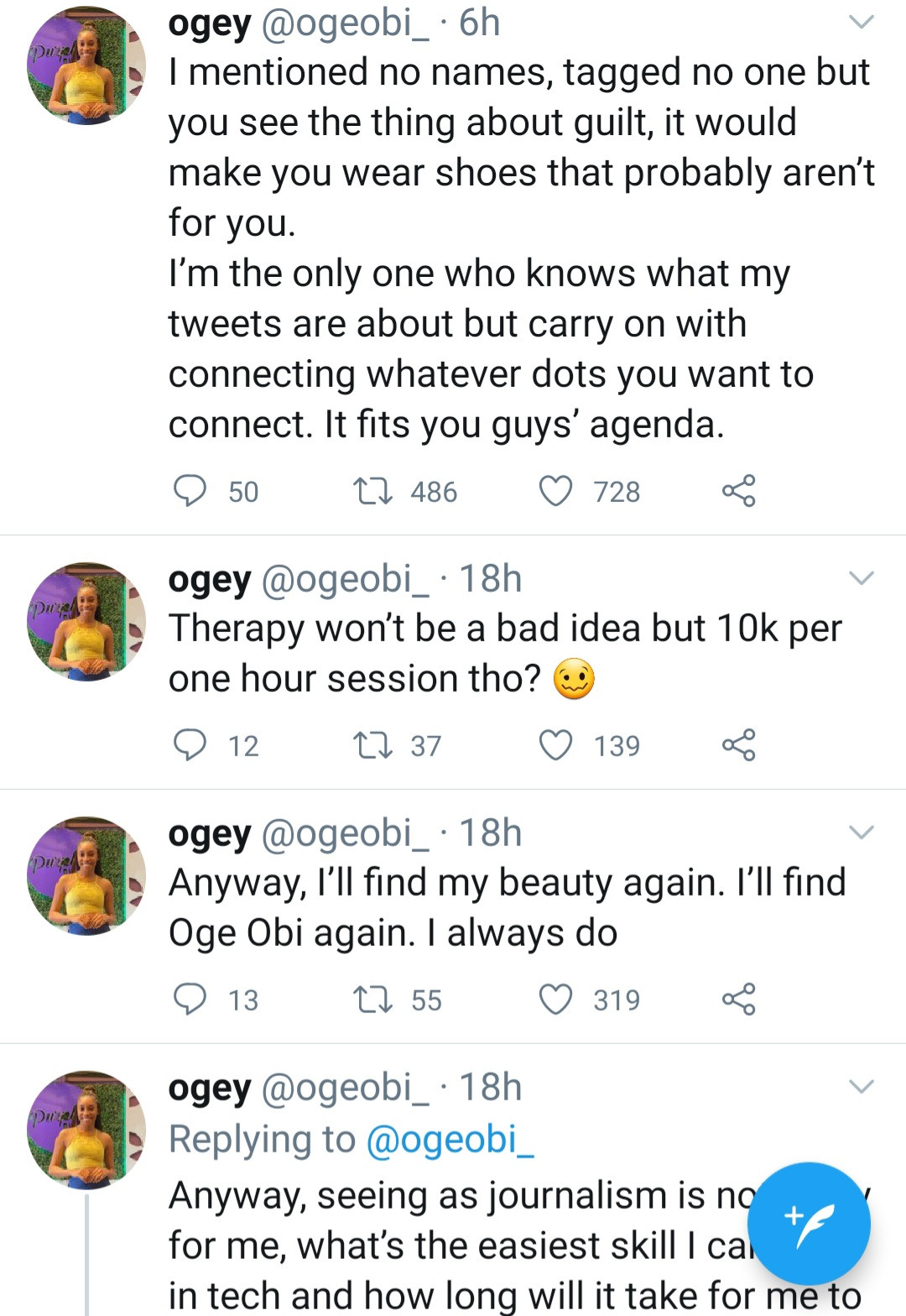Share the therapy session tweet
This screenshot has height=1316, width=906.
click(738, 745)
